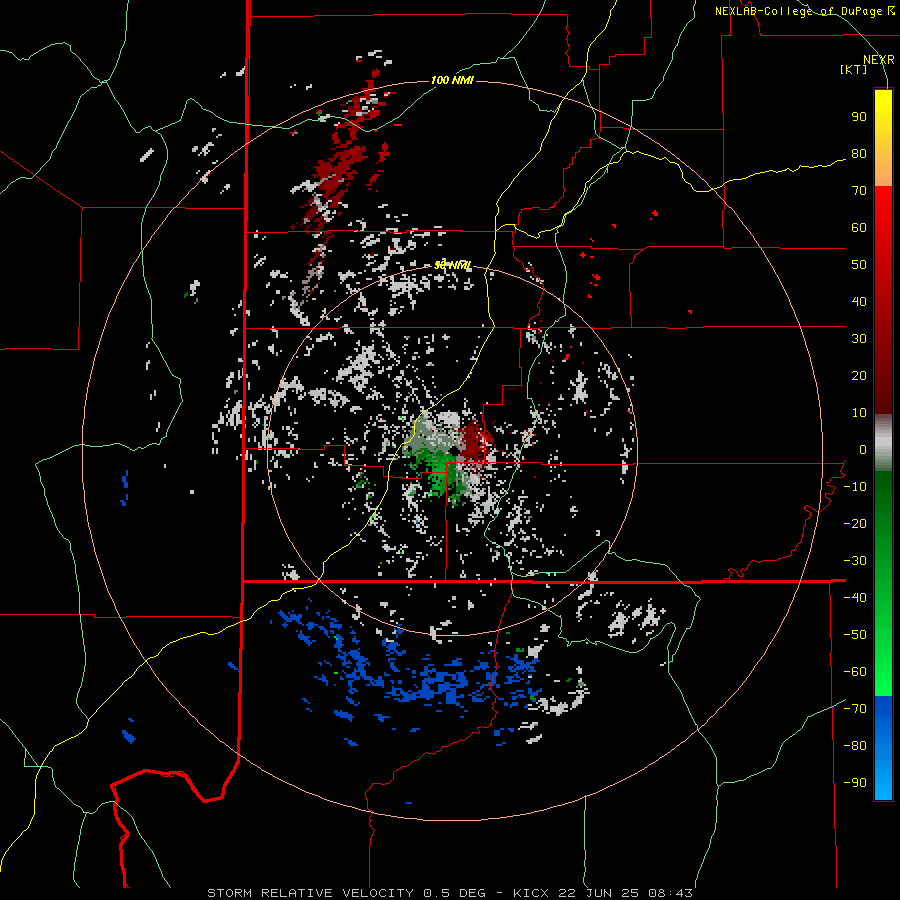Click the 50 NMI range ring label
Image resolution: width=900 pixels, height=900 pixels.
tap(453, 265)
